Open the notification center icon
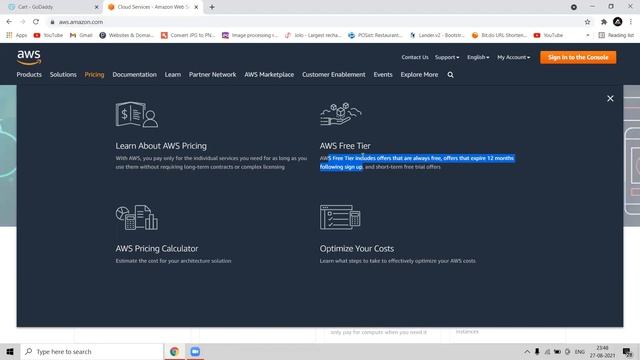Screen dimensions: 640x360 [627, 351]
